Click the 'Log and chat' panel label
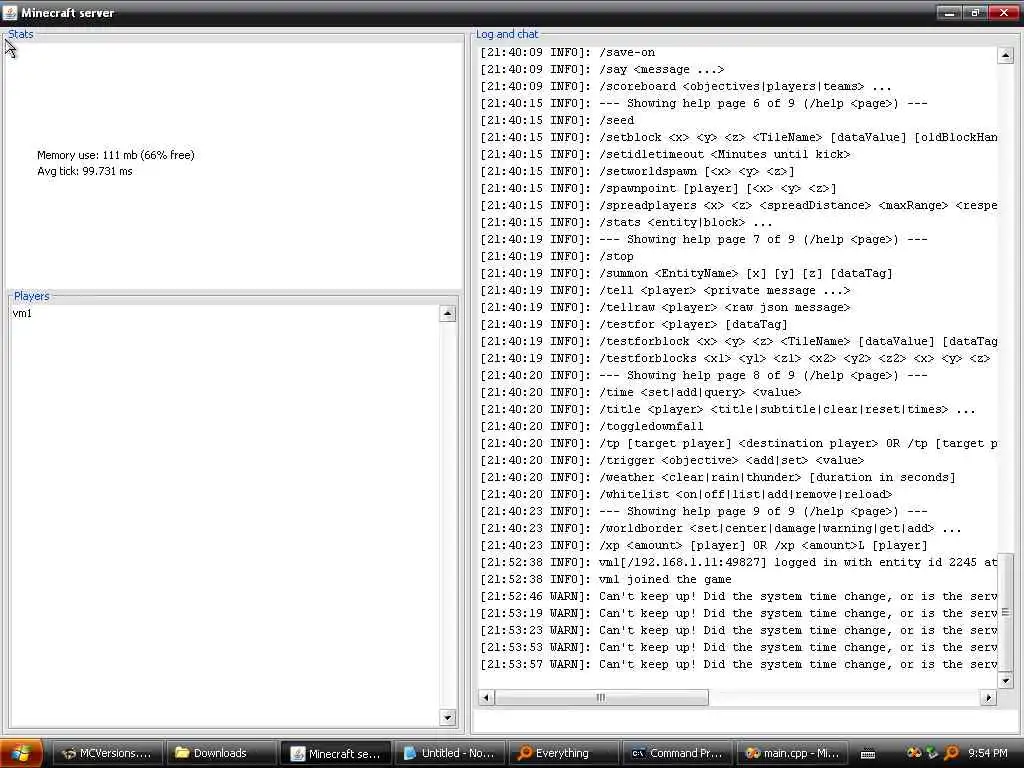 coord(507,34)
